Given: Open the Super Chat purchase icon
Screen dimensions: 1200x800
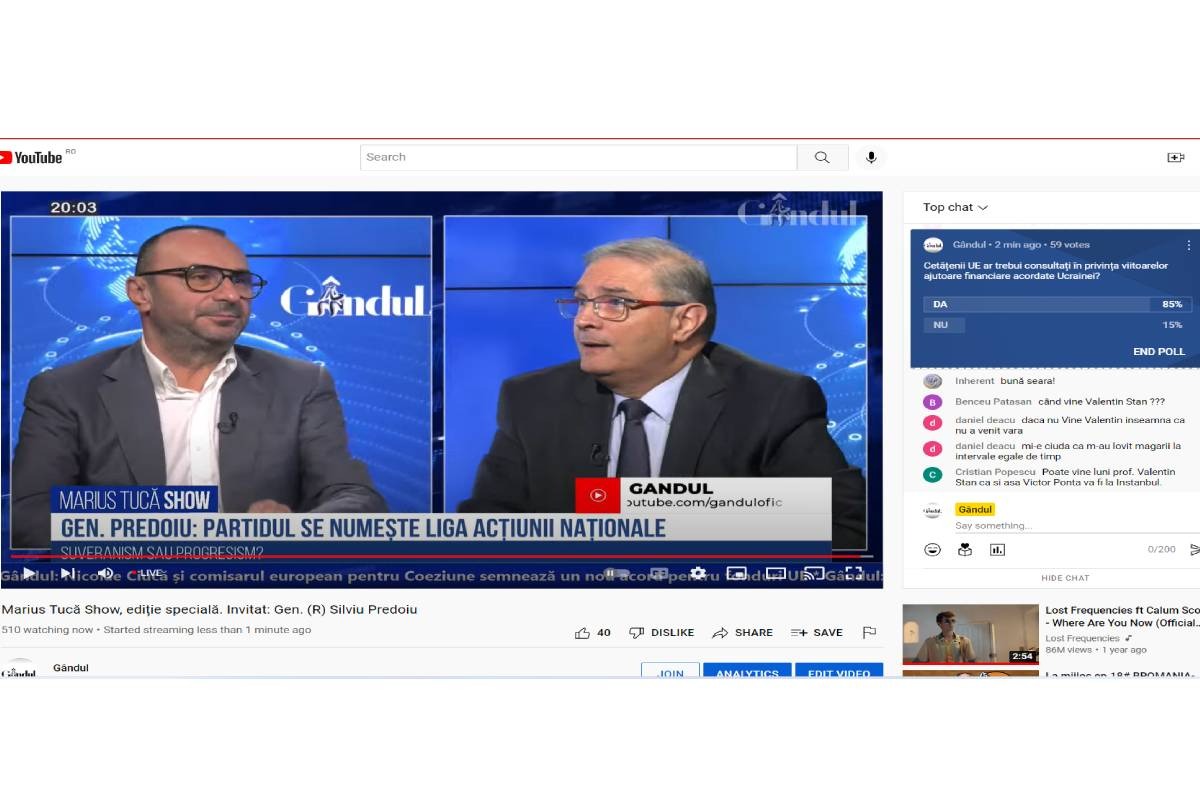Looking at the screenshot, I should (x=965, y=549).
